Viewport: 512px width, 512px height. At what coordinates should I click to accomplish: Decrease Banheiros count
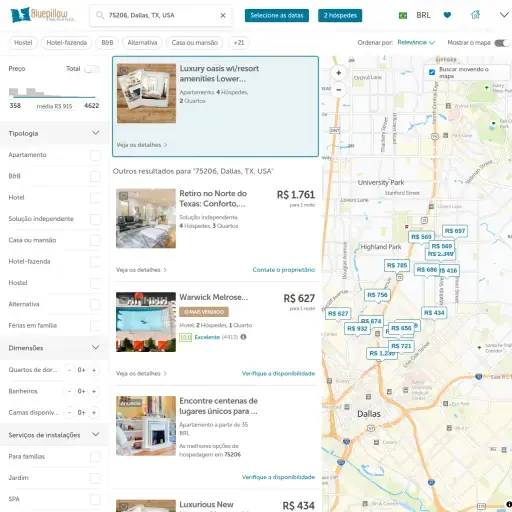[69, 391]
